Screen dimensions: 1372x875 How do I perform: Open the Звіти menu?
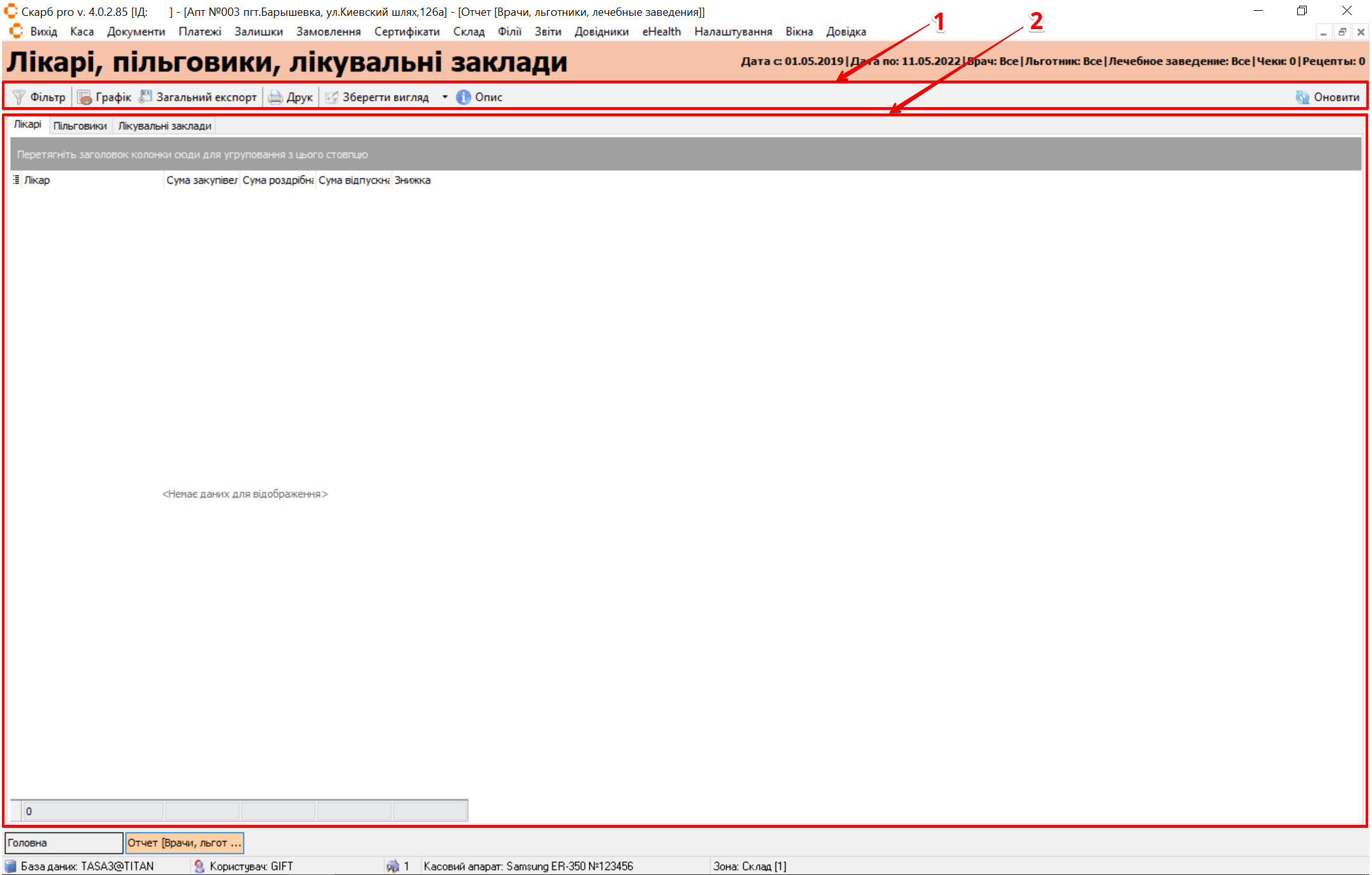click(547, 32)
